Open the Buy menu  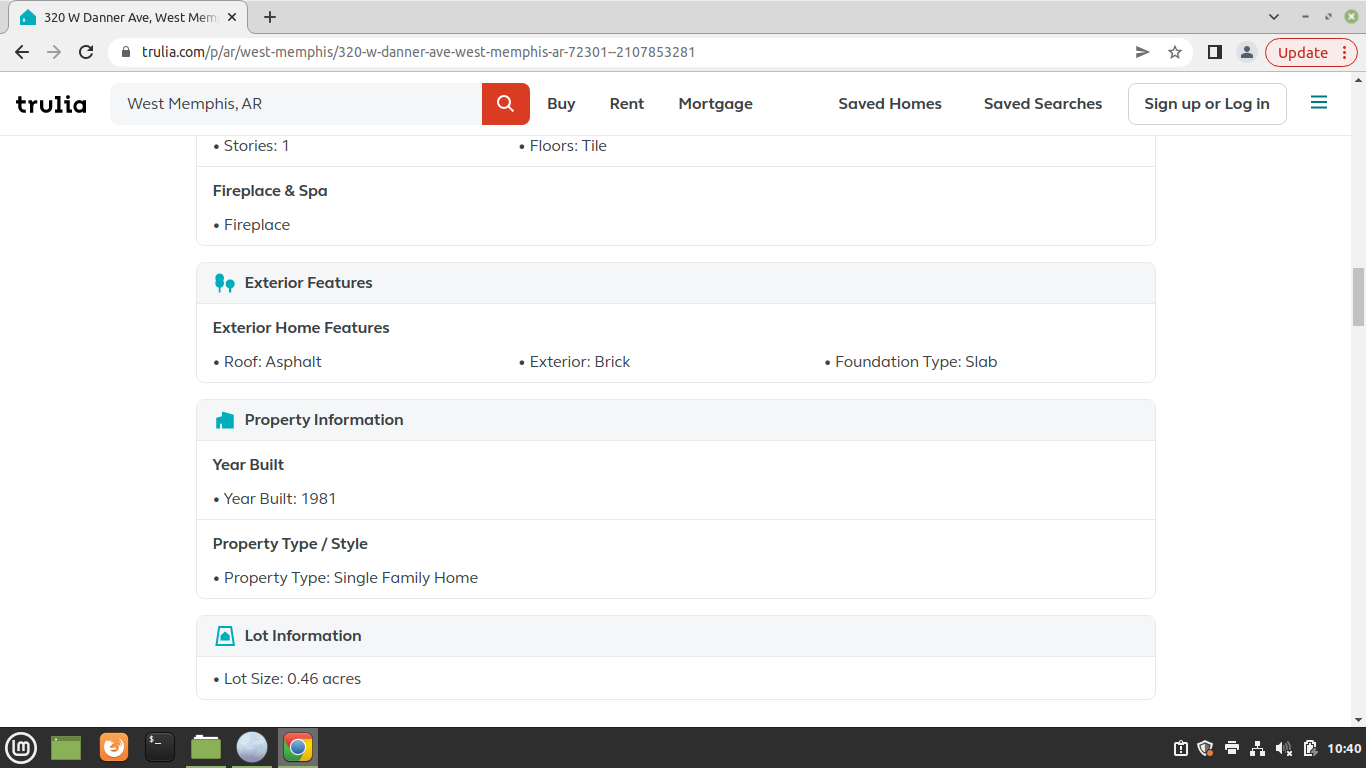pos(561,104)
